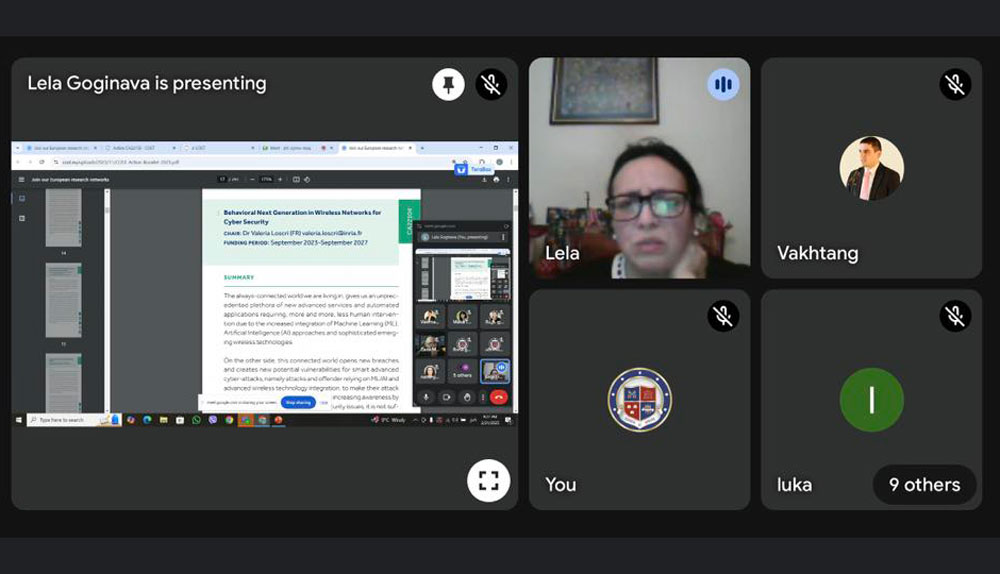Click muted microphone icon on luka's tile
1000x574 pixels.
tap(955, 316)
